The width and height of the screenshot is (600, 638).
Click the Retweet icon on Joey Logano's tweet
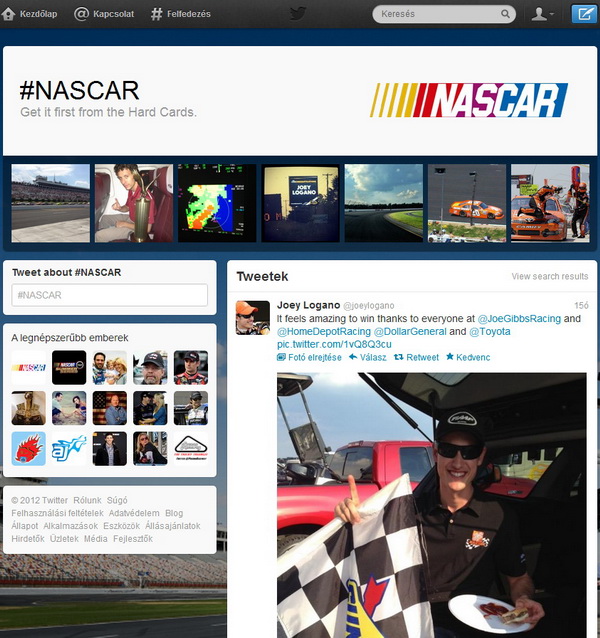(x=399, y=357)
